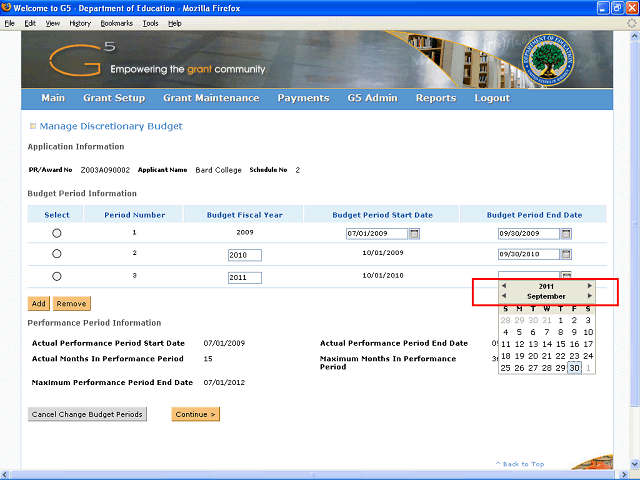
Task: Open calendar for period 1 end date
Action: pyautogui.click(x=565, y=233)
